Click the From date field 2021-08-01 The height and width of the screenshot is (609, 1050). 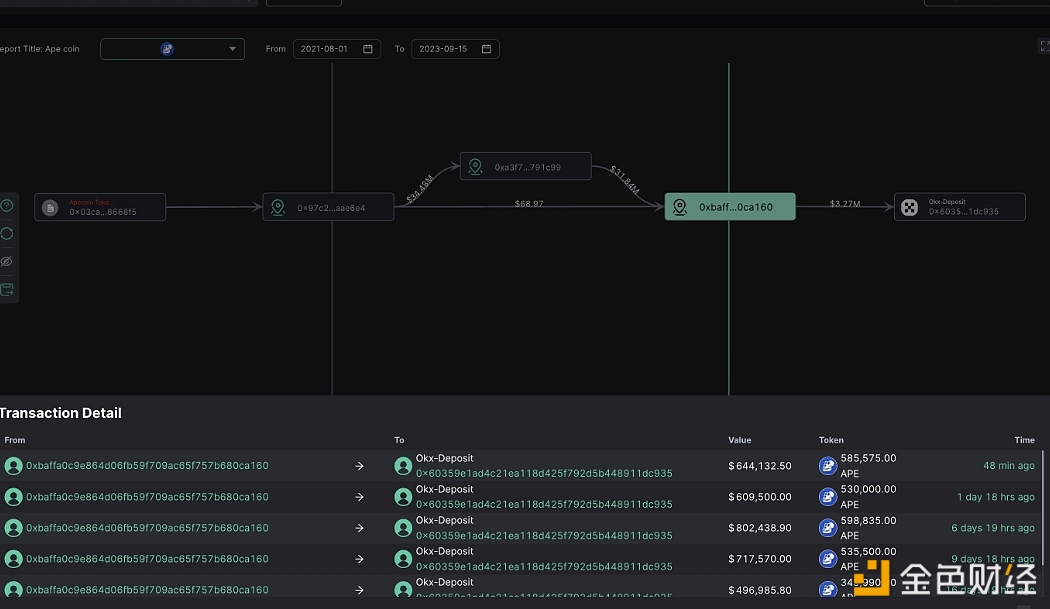(x=337, y=49)
